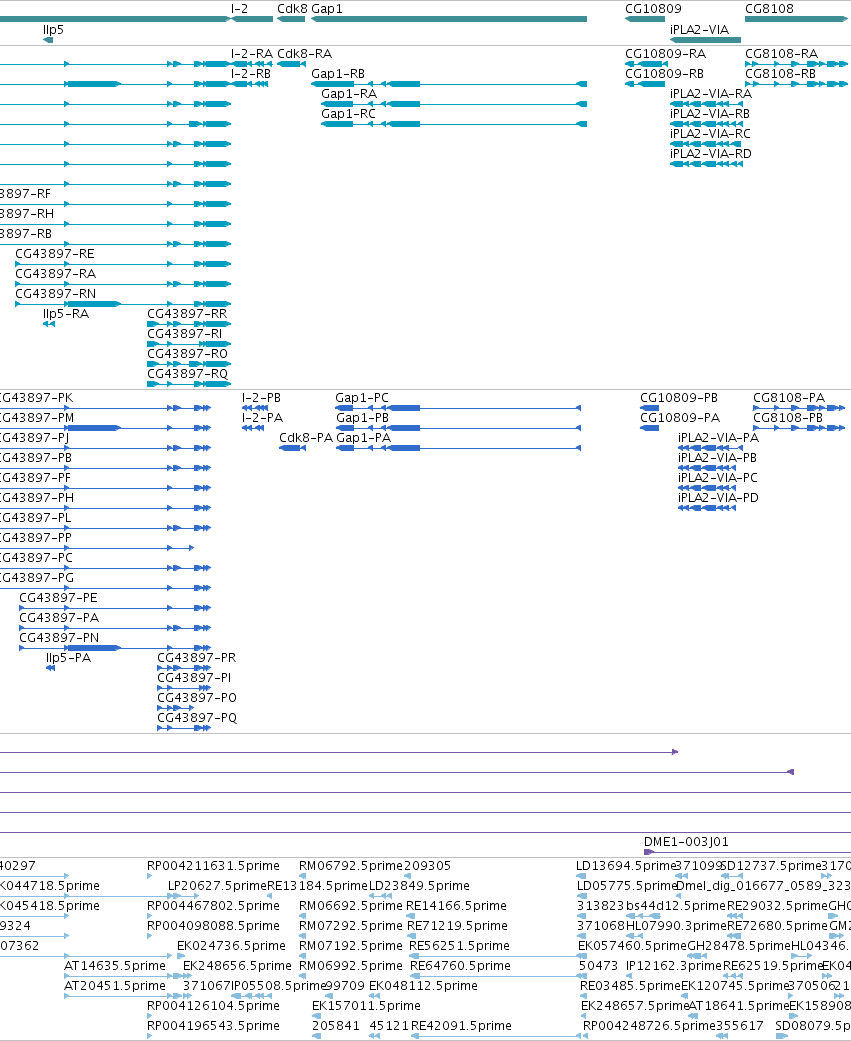Click the iPLA2-VIA gene label
851x1041 pixels.
(699, 30)
